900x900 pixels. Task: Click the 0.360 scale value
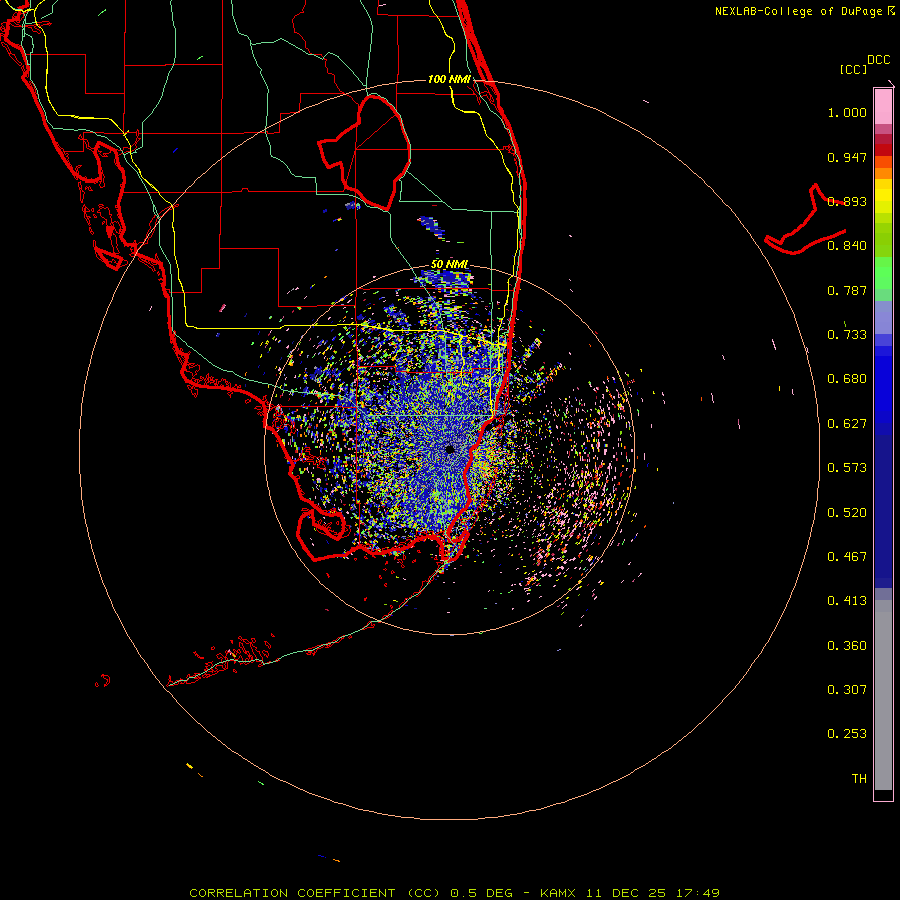click(847, 646)
